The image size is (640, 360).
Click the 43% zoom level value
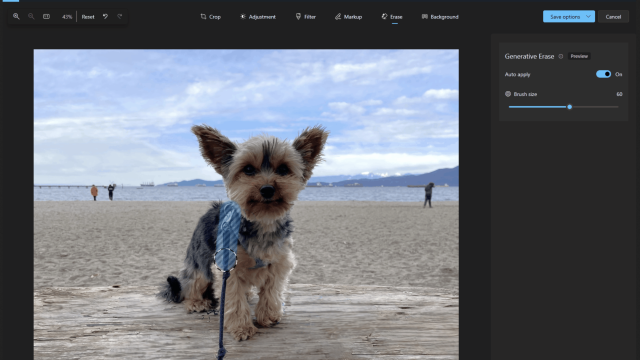pos(67,17)
